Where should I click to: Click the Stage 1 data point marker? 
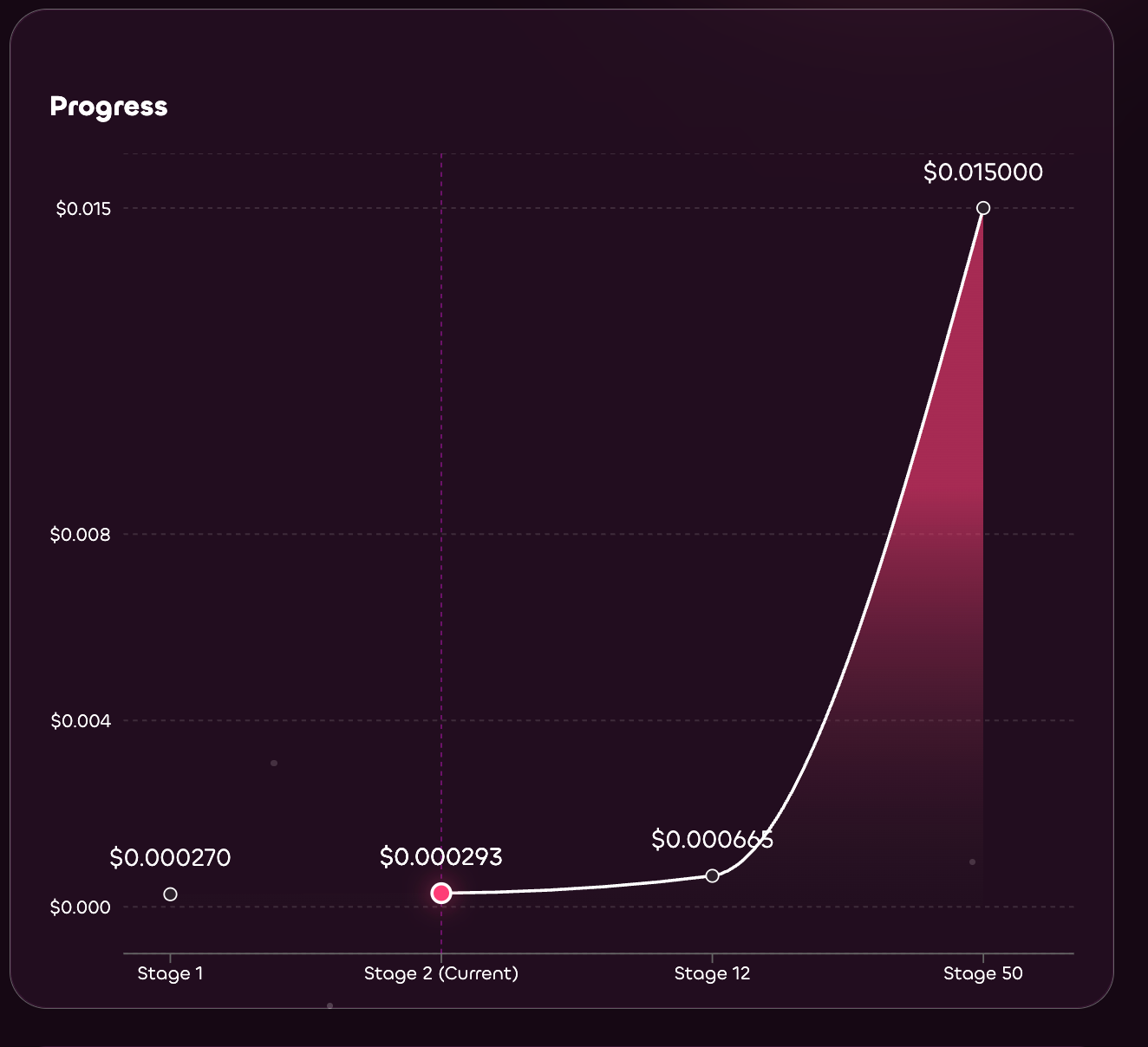tap(171, 894)
